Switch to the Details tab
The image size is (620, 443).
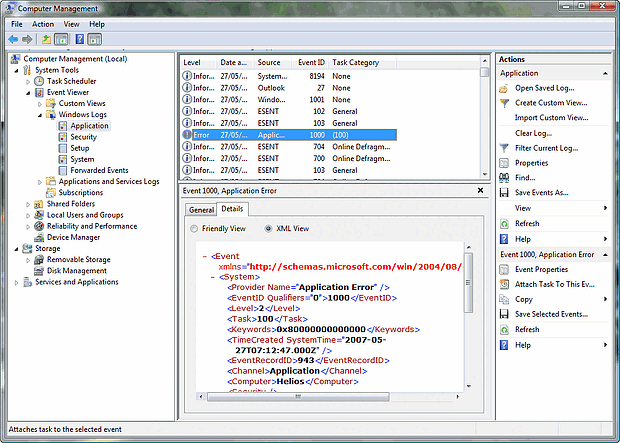[232, 209]
